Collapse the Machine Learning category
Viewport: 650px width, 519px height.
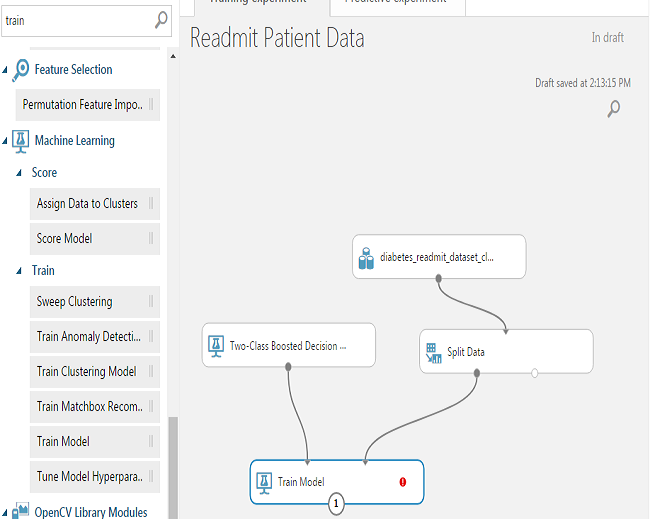click(5, 141)
